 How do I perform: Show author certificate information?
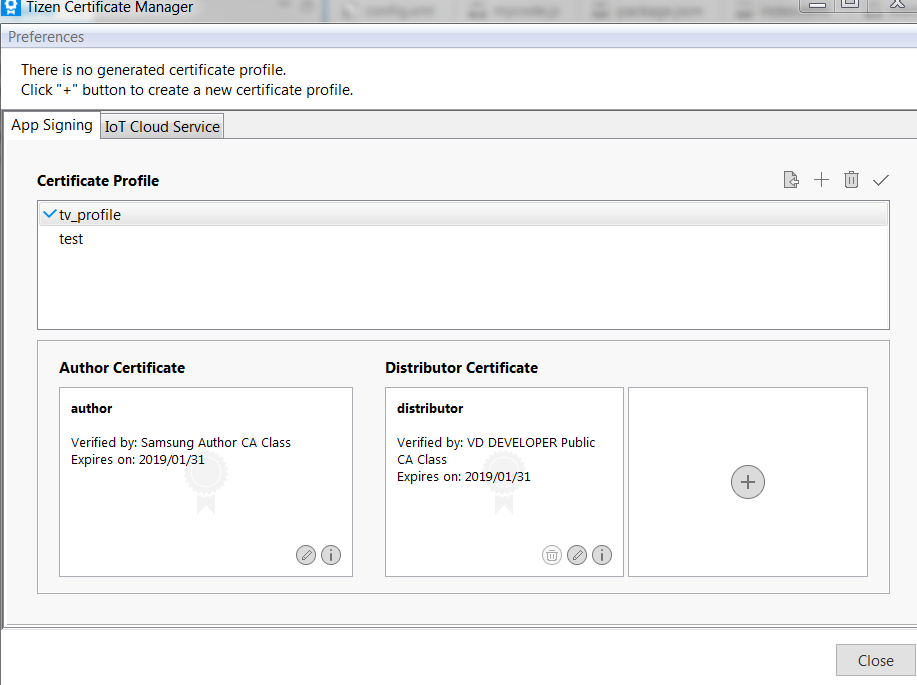pyautogui.click(x=331, y=555)
